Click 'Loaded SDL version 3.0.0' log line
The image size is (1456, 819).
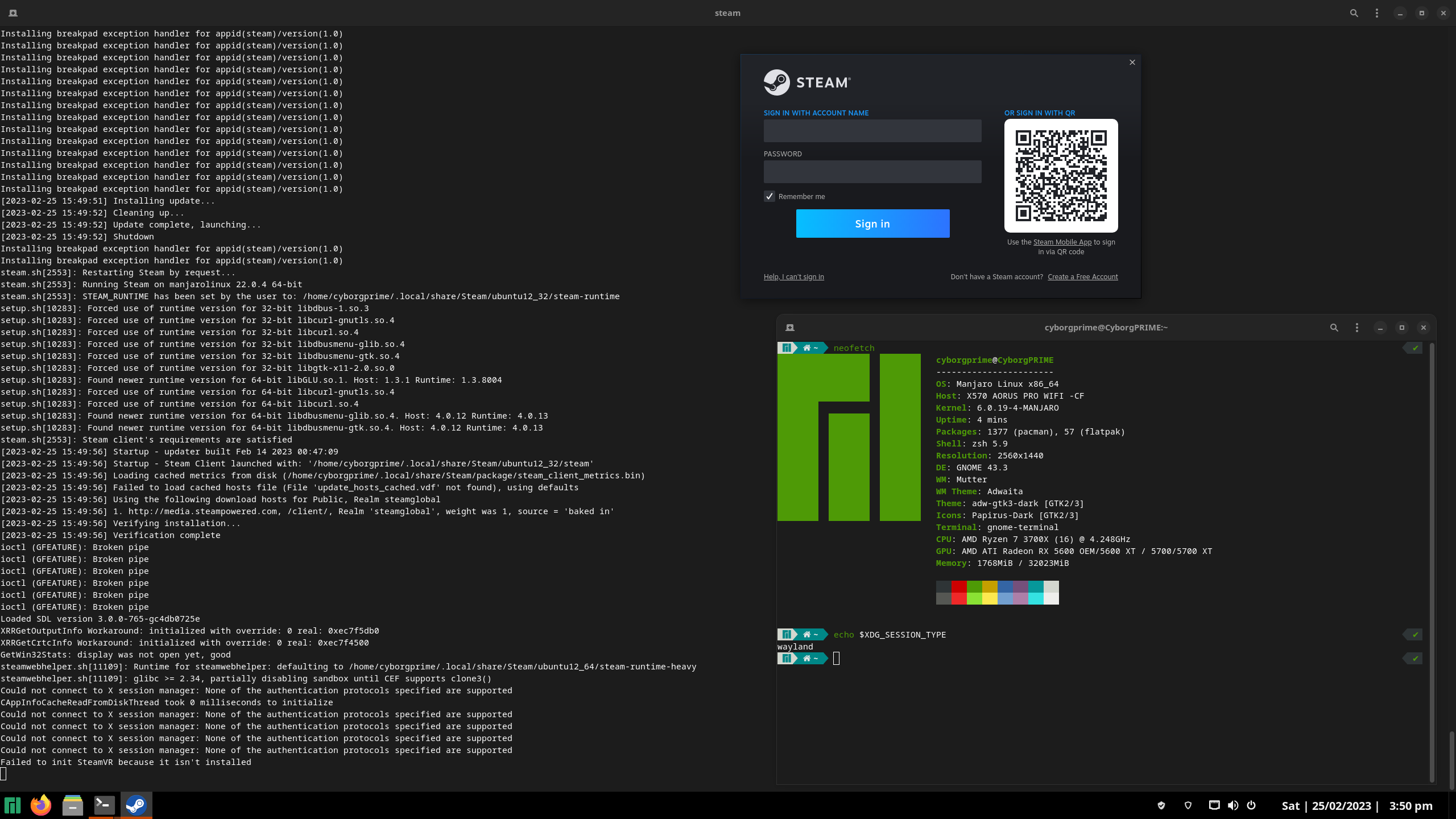100,619
